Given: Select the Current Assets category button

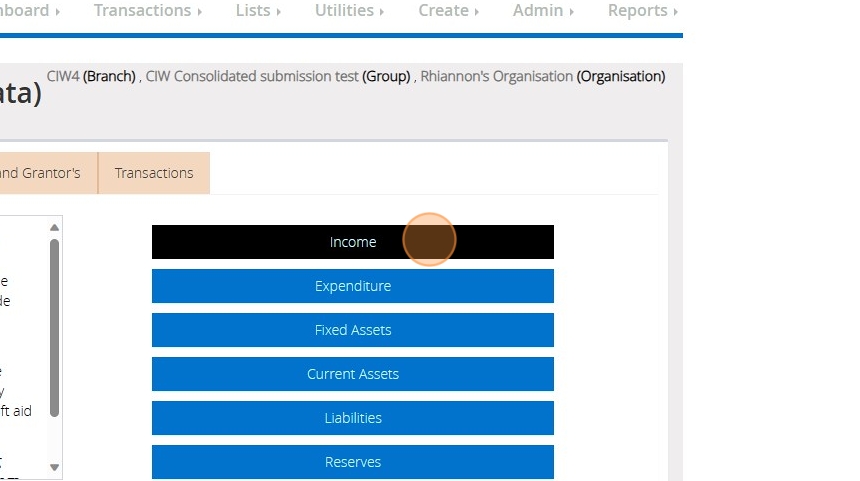Looking at the screenshot, I should (x=353, y=374).
